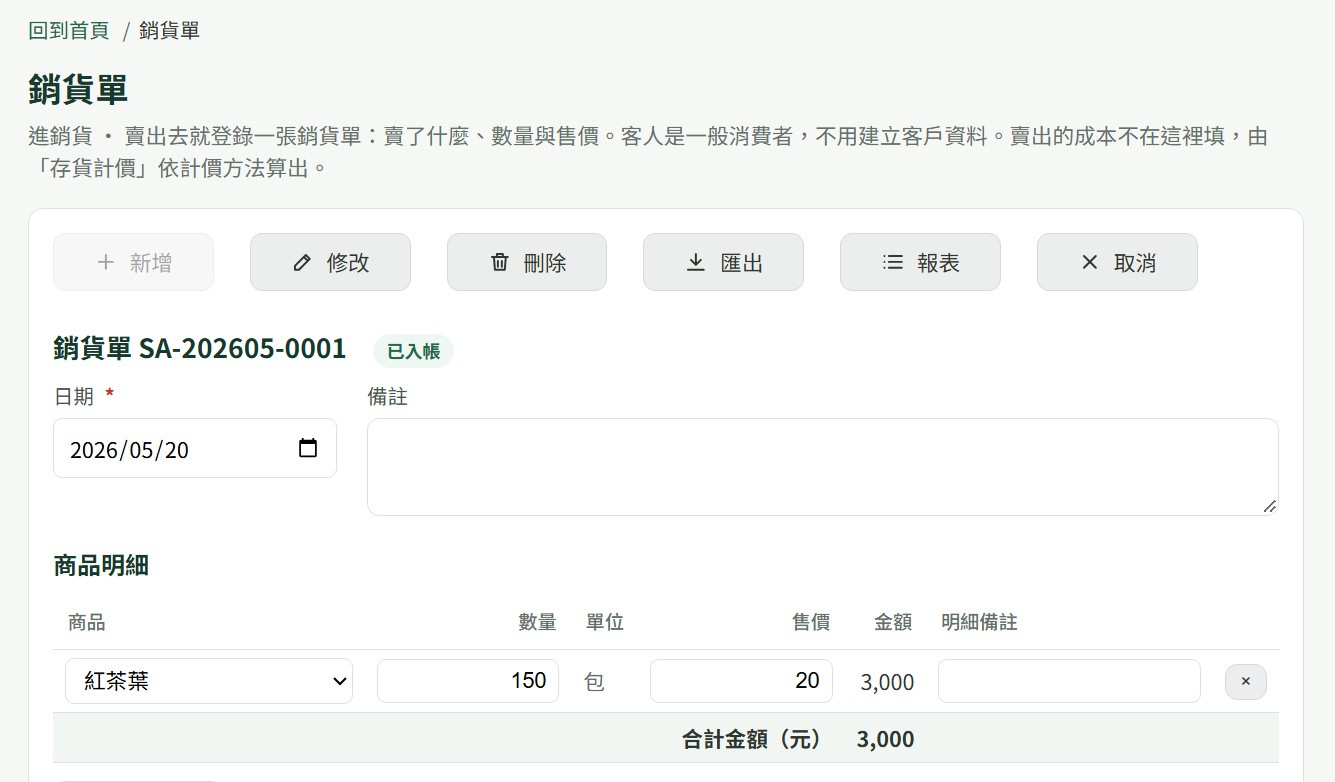1335x782 pixels.
Task: Click the 修改 edit button
Action: [x=330, y=262]
